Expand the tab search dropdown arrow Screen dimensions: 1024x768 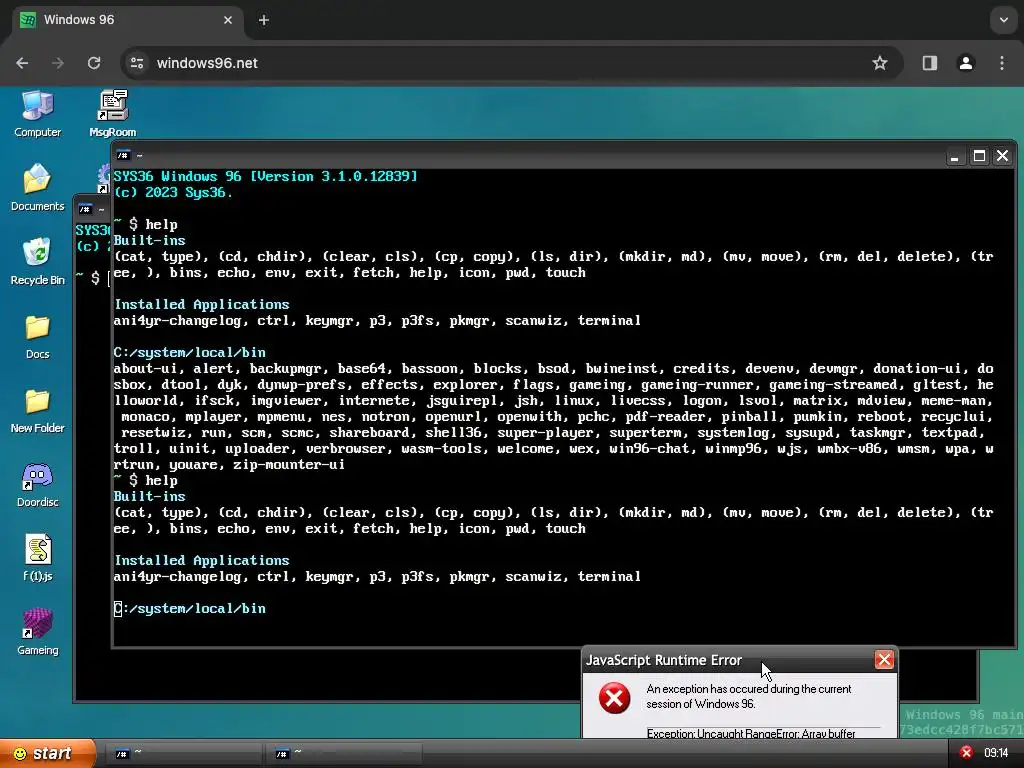1004,20
